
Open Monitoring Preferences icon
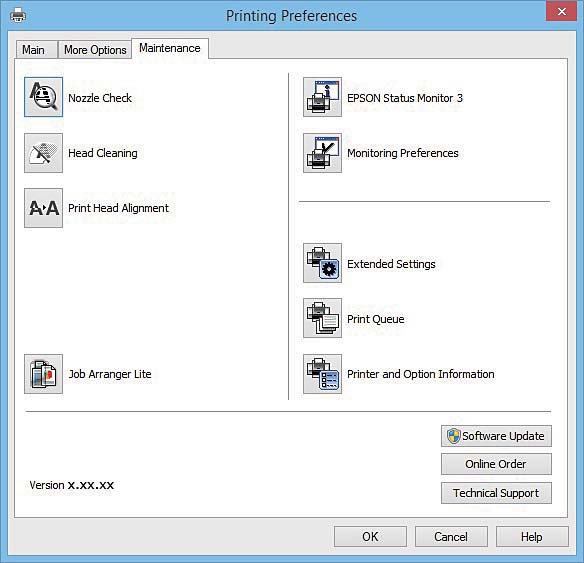coord(323,153)
